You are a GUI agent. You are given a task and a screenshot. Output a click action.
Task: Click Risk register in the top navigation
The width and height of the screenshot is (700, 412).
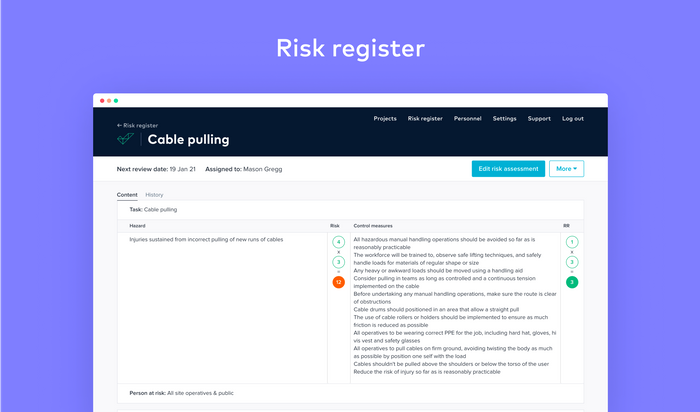pyautogui.click(x=425, y=119)
